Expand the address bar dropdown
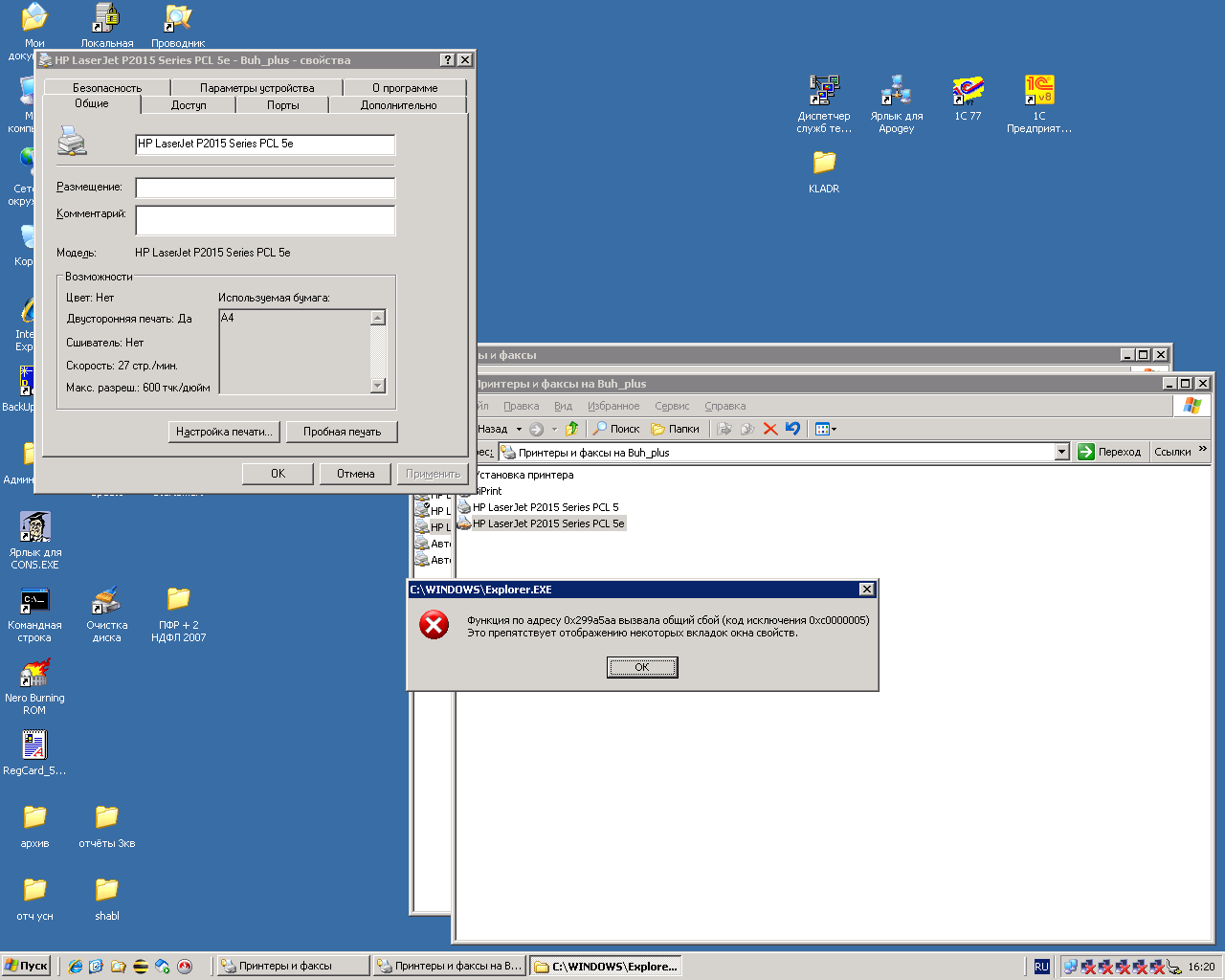 1061,453
